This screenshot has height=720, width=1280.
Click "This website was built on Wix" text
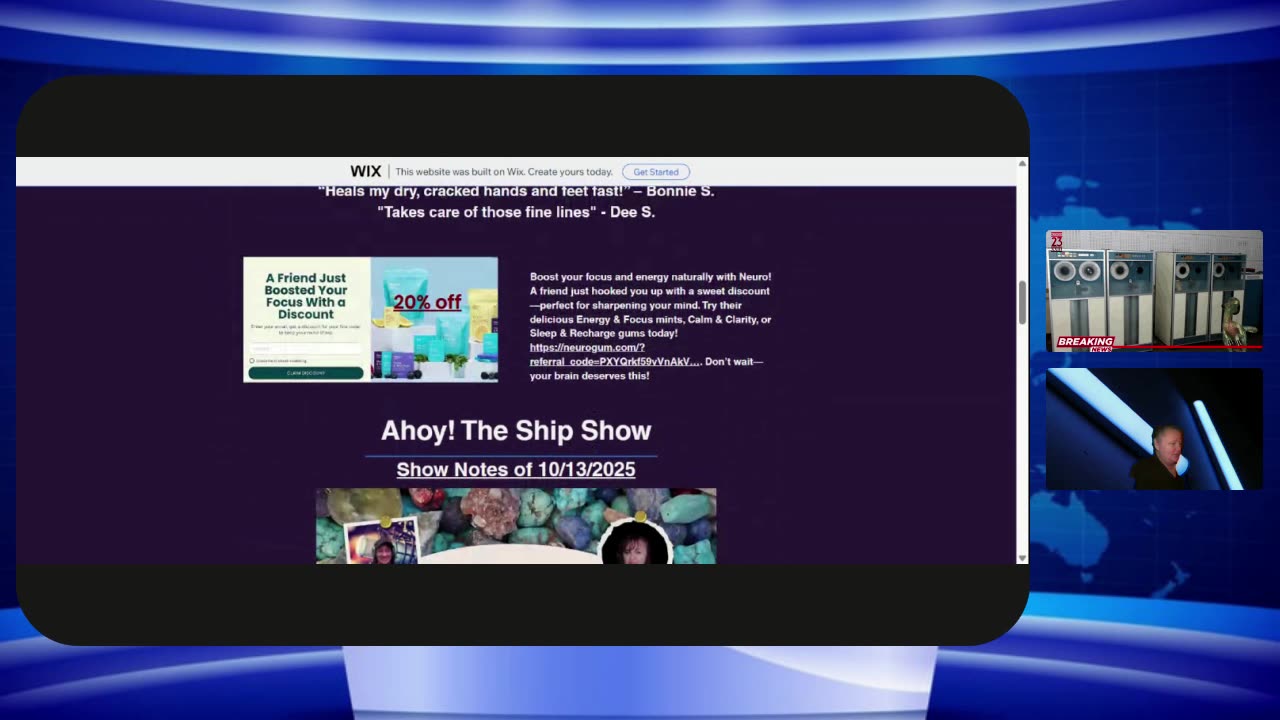[504, 172]
